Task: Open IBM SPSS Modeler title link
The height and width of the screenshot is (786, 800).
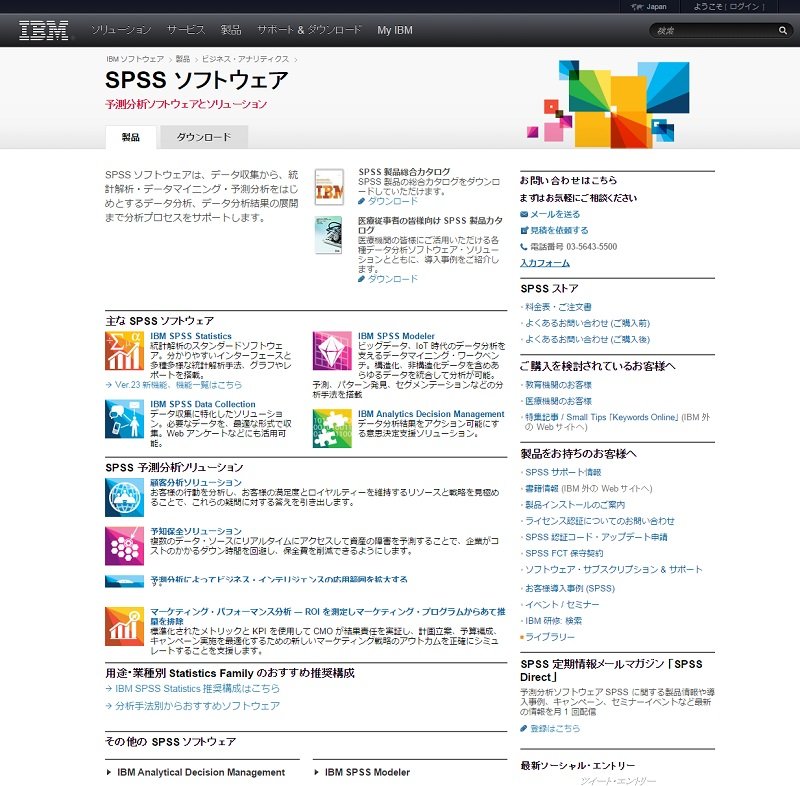Action: coord(396,336)
